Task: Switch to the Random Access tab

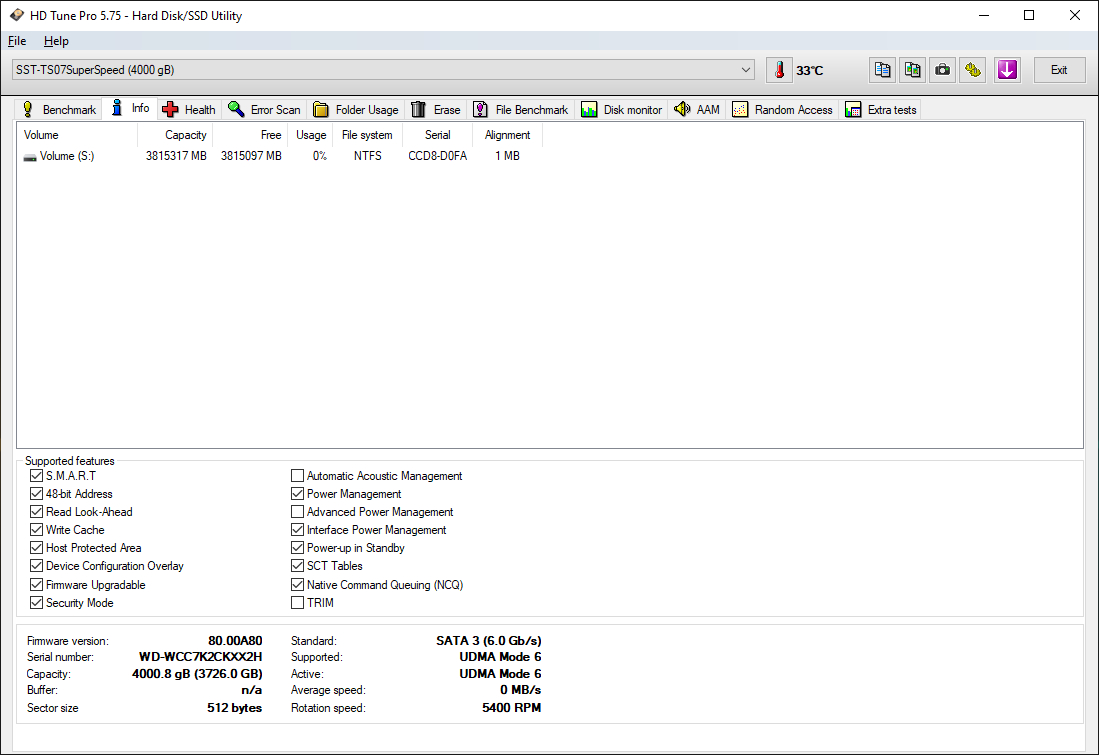Action: [x=782, y=109]
